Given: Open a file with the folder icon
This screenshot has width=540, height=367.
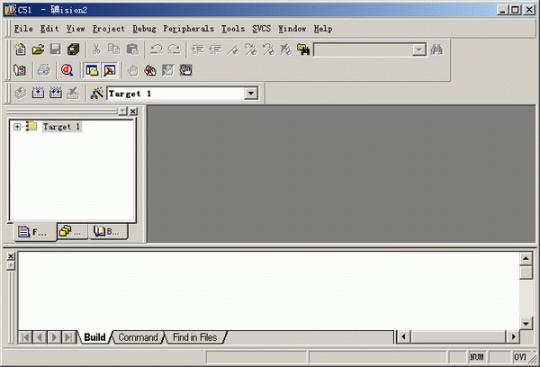Looking at the screenshot, I should pos(38,50).
